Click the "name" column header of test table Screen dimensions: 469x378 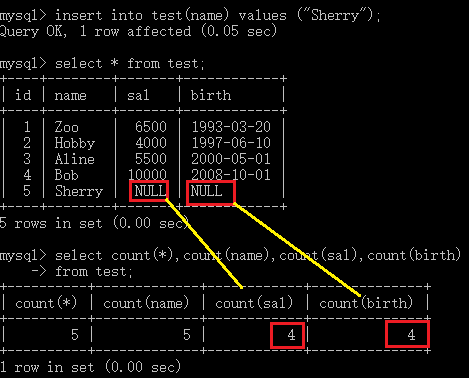pyautogui.click(x=70, y=96)
